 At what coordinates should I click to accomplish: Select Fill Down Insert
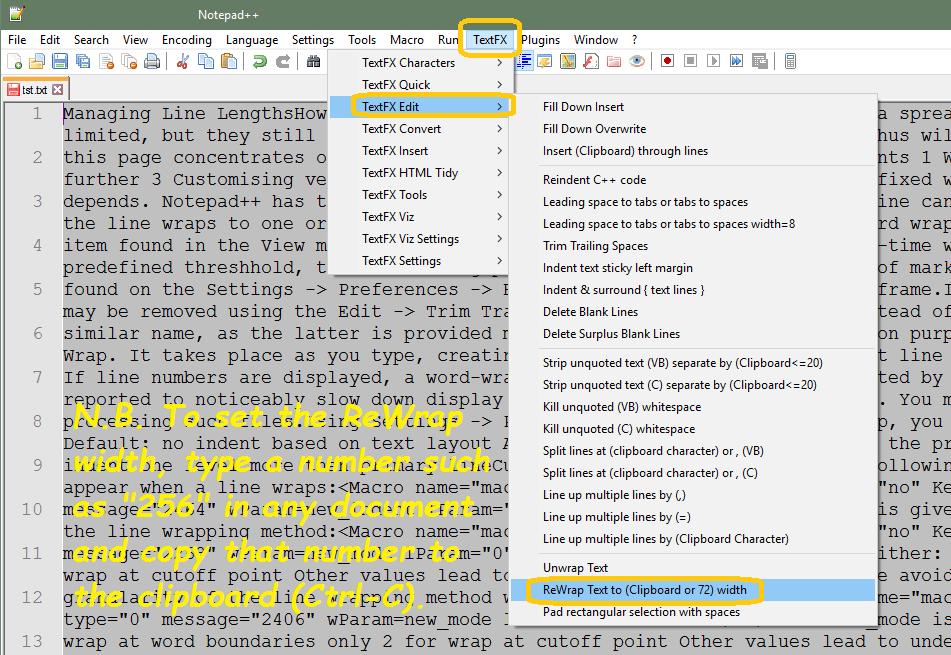click(693, 107)
